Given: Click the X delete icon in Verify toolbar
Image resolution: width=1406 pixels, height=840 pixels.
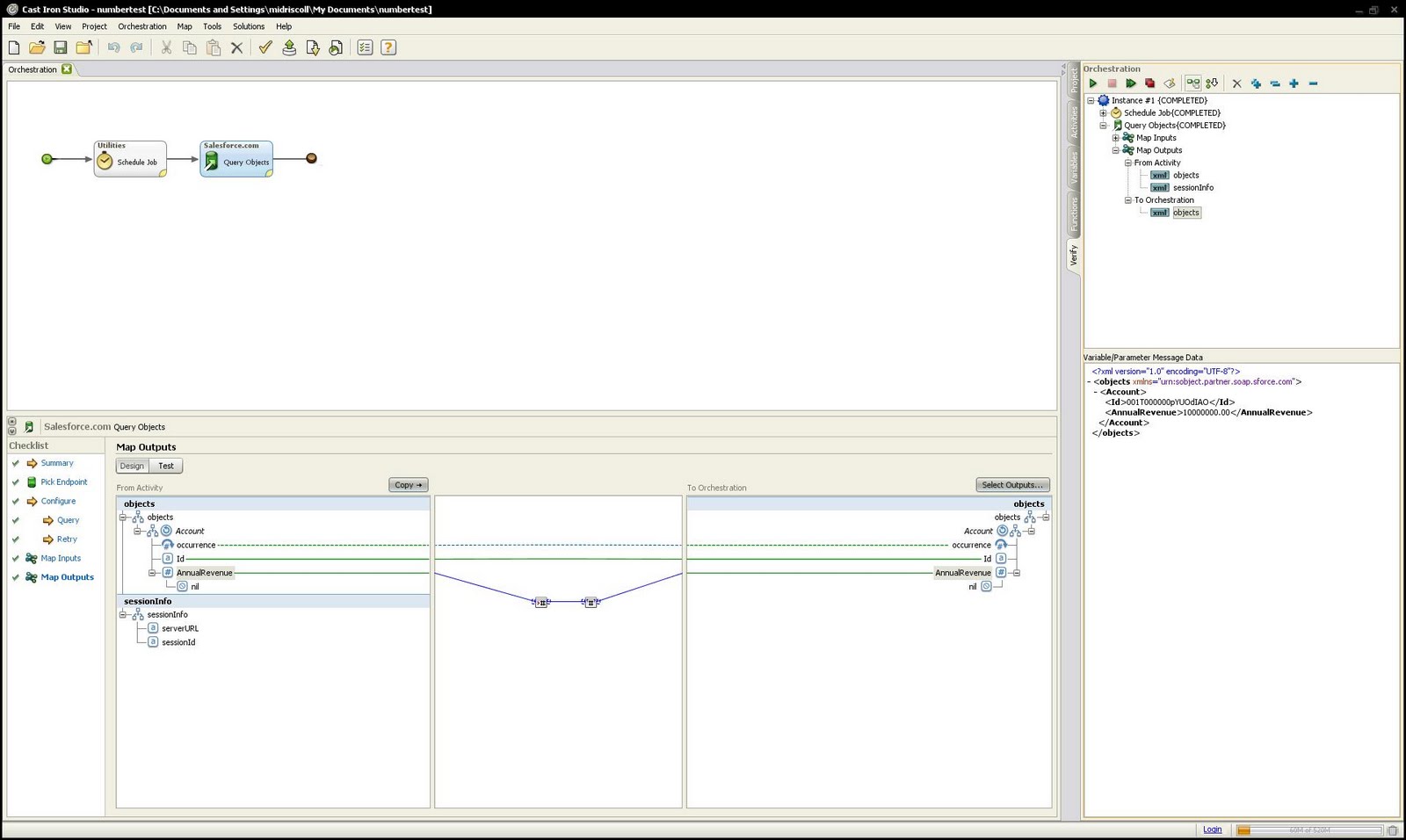Looking at the screenshot, I should pos(1236,83).
